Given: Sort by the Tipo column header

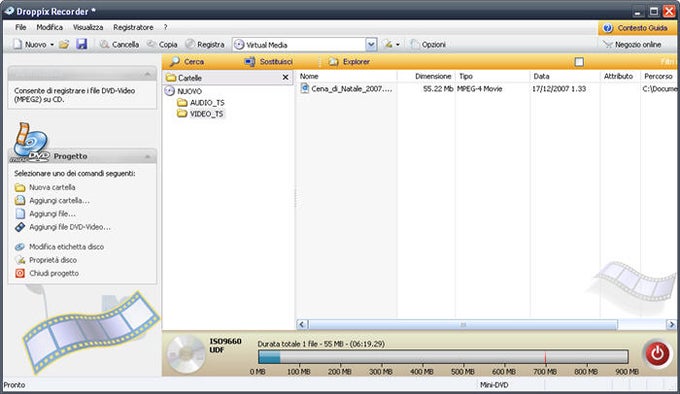Looking at the screenshot, I should [x=493, y=76].
